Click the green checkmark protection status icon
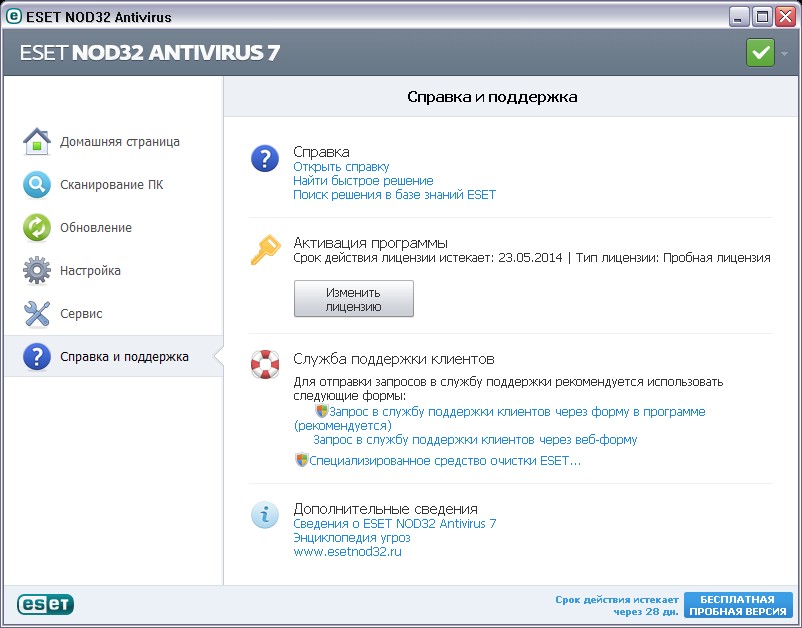 [x=760, y=53]
